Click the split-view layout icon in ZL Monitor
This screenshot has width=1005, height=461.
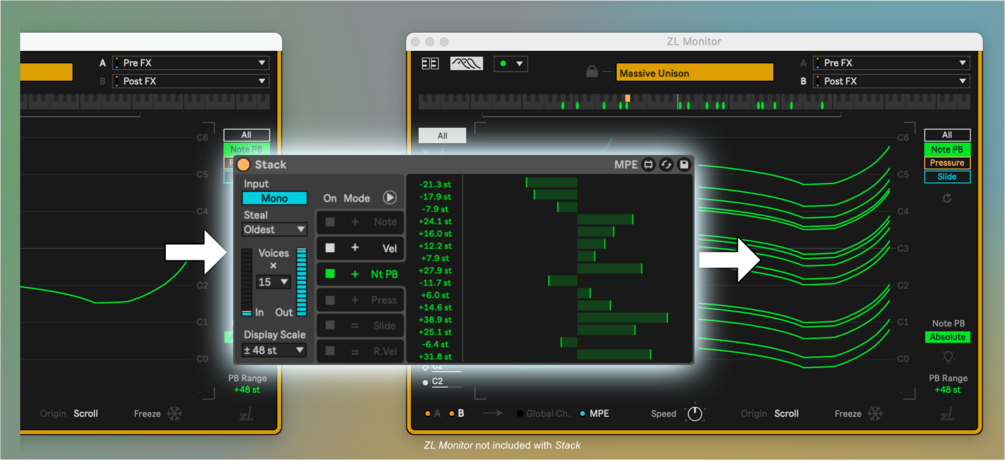point(430,64)
